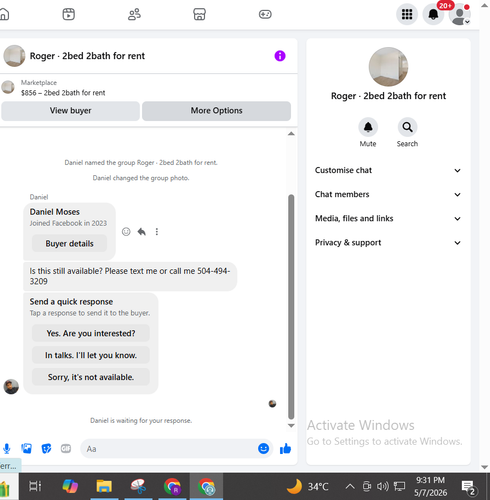This screenshot has width=490, height=500.
Task: Click the purple conversation information icon
Action: click(280, 56)
